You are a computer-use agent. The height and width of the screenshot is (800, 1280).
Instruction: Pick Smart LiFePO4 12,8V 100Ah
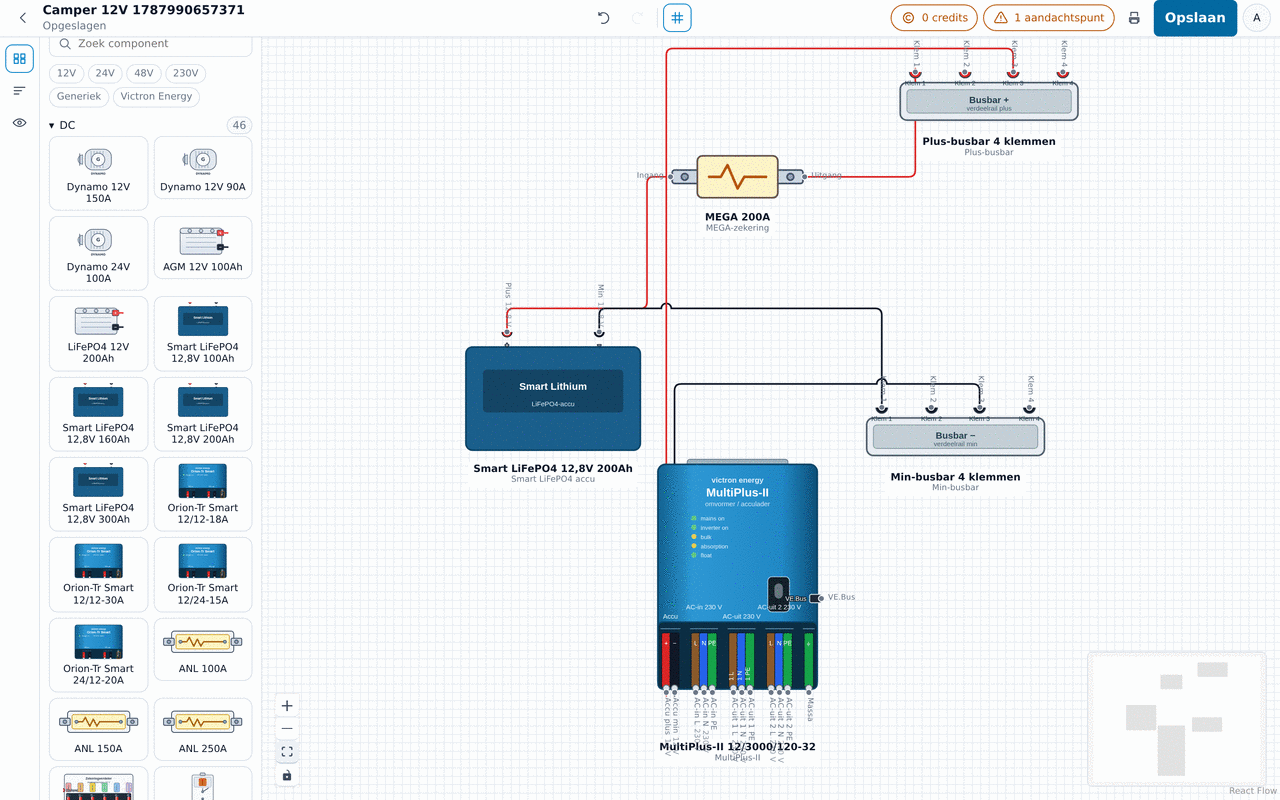[x=203, y=333]
